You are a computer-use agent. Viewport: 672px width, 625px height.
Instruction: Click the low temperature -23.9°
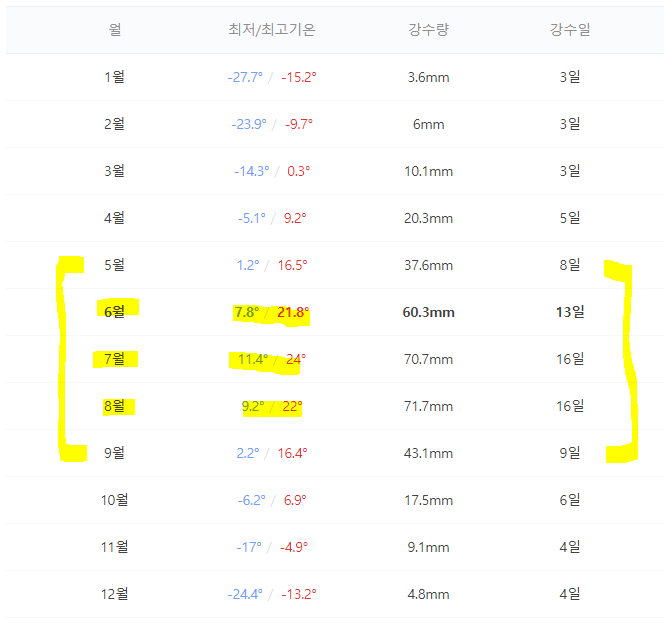point(249,124)
